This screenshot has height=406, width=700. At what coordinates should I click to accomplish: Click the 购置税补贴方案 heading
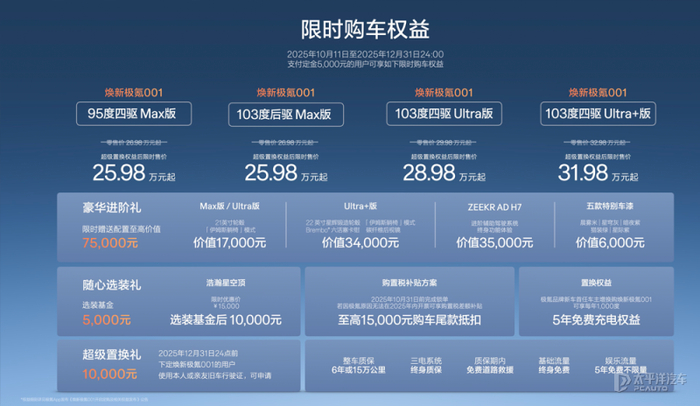click(409, 283)
